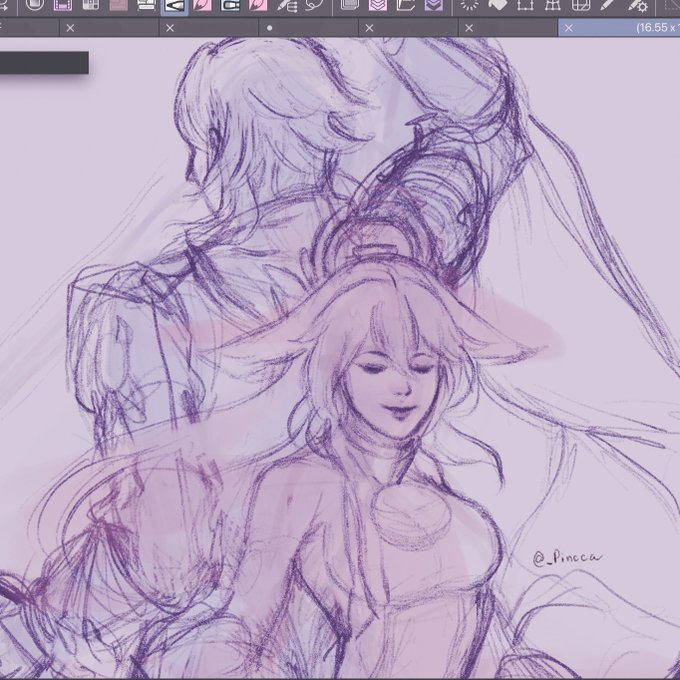Image resolution: width=680 pixels, height=680 pixels.
Task: Click the layout frame icon left of pen nib
Action: click(146, 5)
